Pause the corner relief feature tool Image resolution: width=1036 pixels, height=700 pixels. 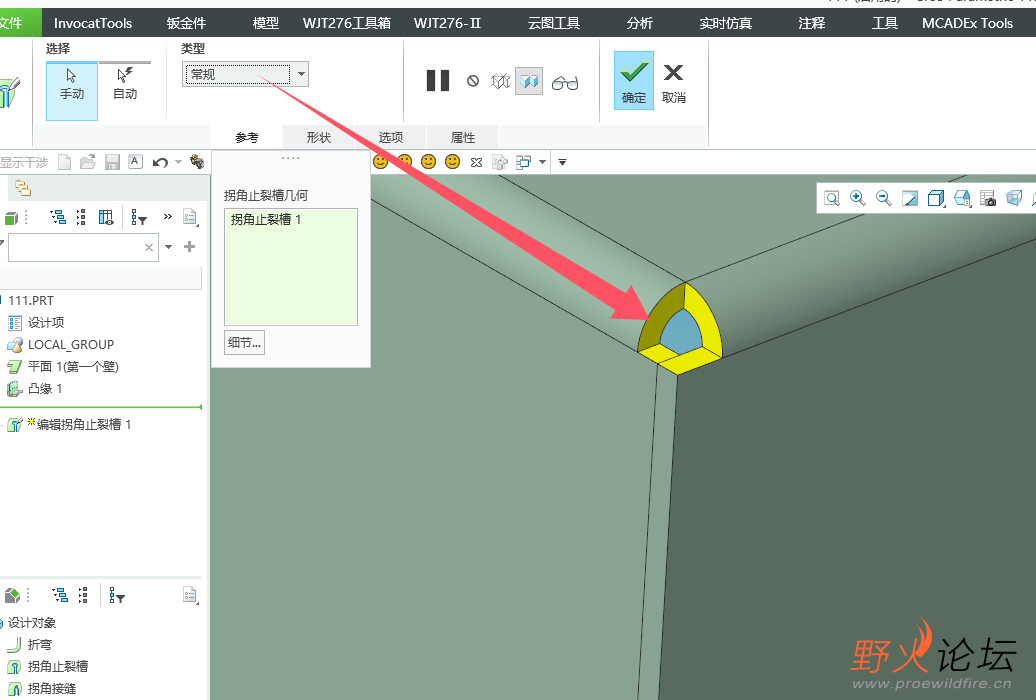(438, 81)
